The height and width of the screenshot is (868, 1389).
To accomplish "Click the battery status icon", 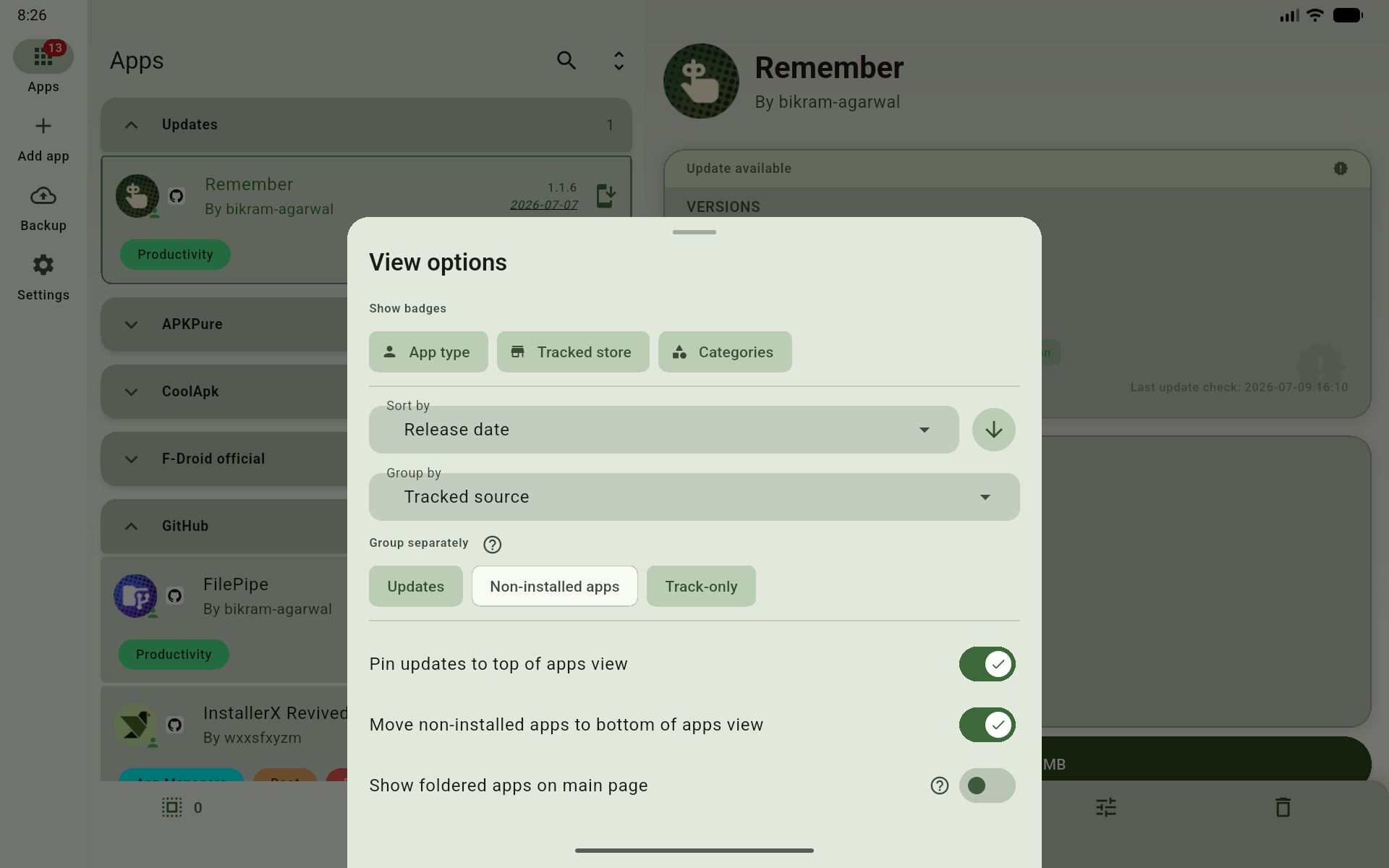I will pos(1348,15).
